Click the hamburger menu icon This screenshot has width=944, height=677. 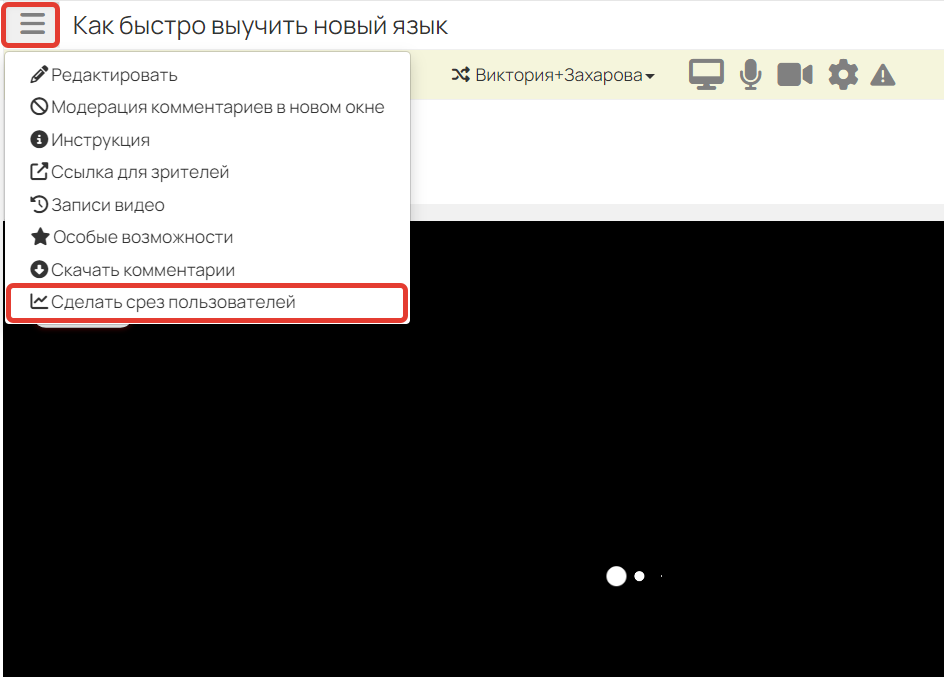31,25
